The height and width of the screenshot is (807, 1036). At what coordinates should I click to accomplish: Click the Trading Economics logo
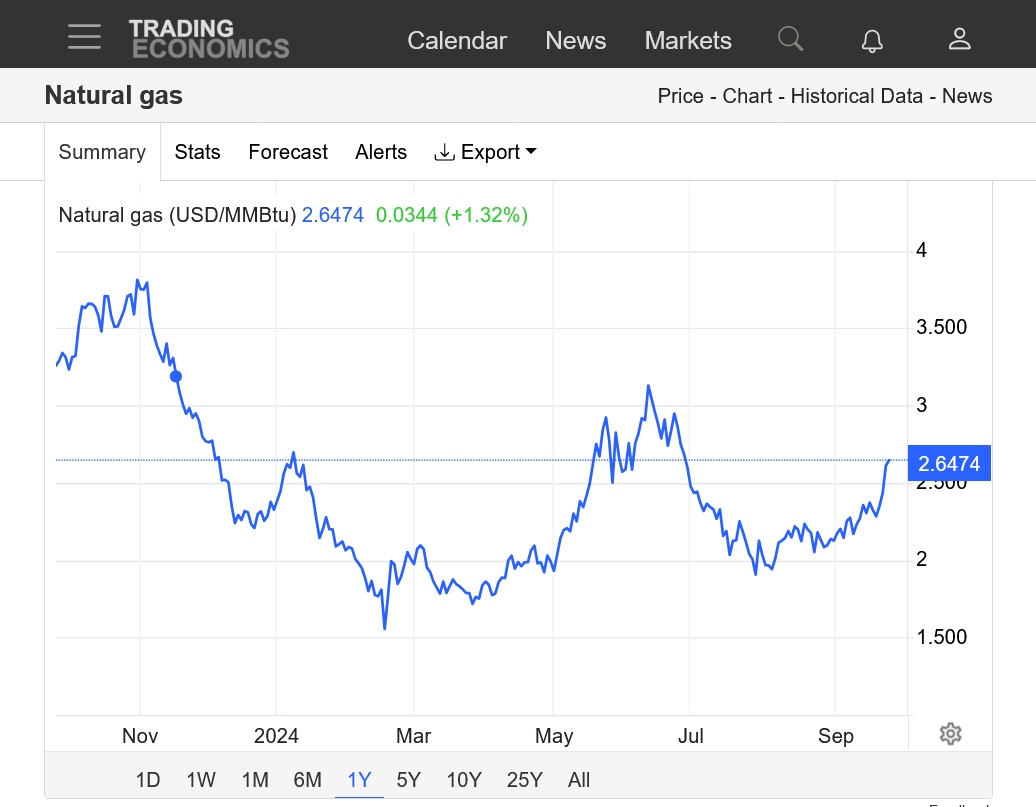[x=209, y=39]
